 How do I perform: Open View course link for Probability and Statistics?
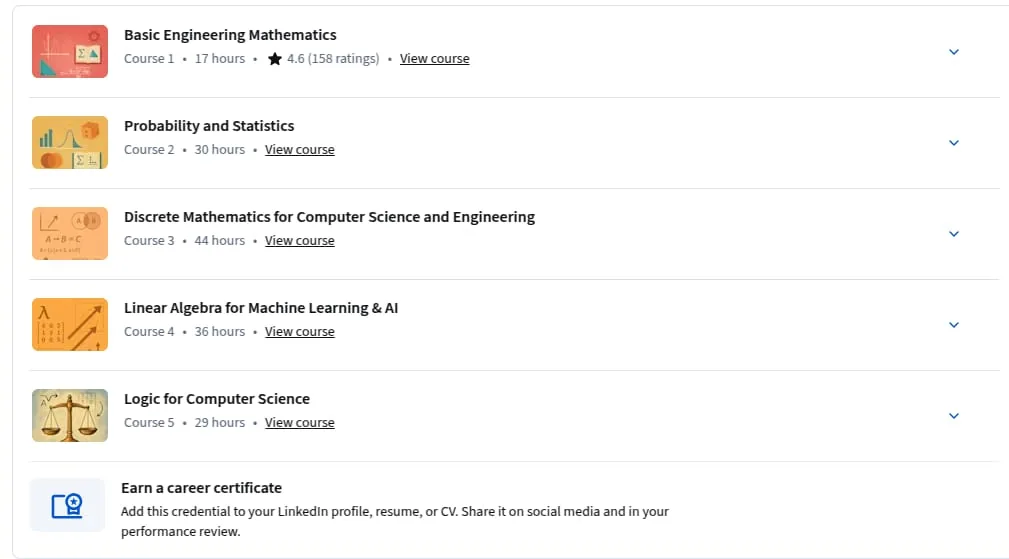(x=300, y=149)
